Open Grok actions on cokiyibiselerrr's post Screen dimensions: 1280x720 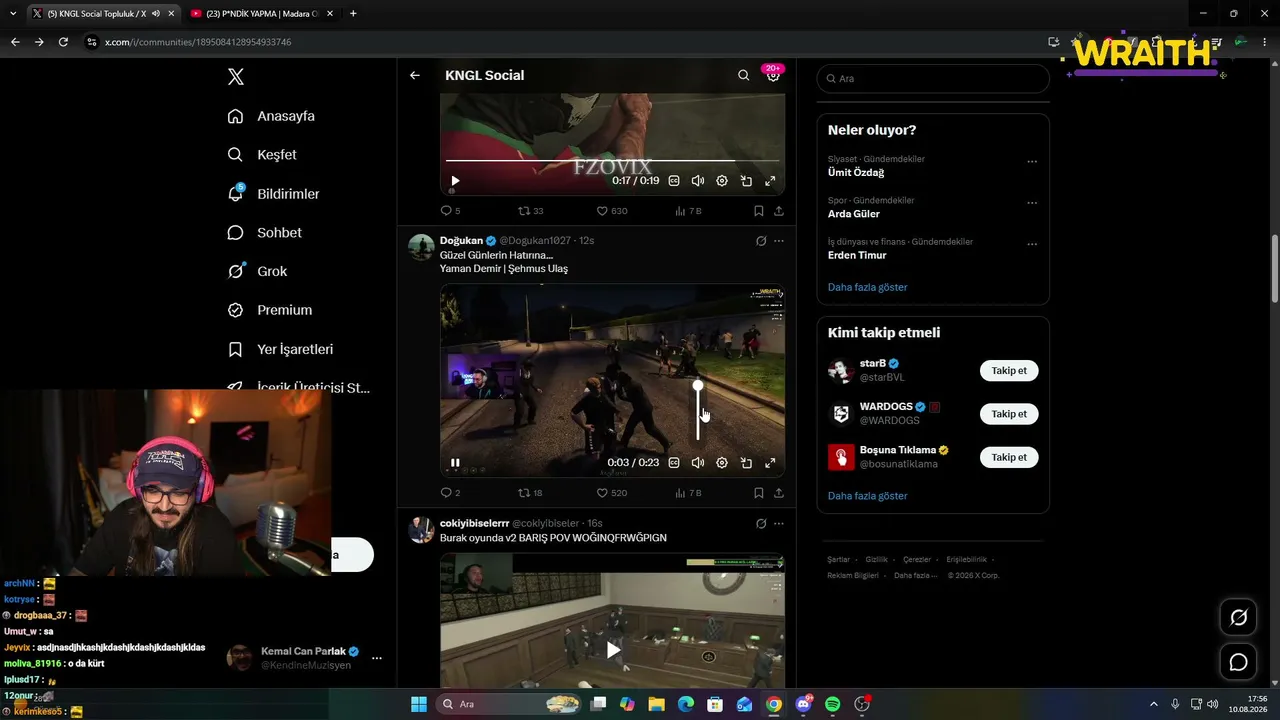coord(761,523)
